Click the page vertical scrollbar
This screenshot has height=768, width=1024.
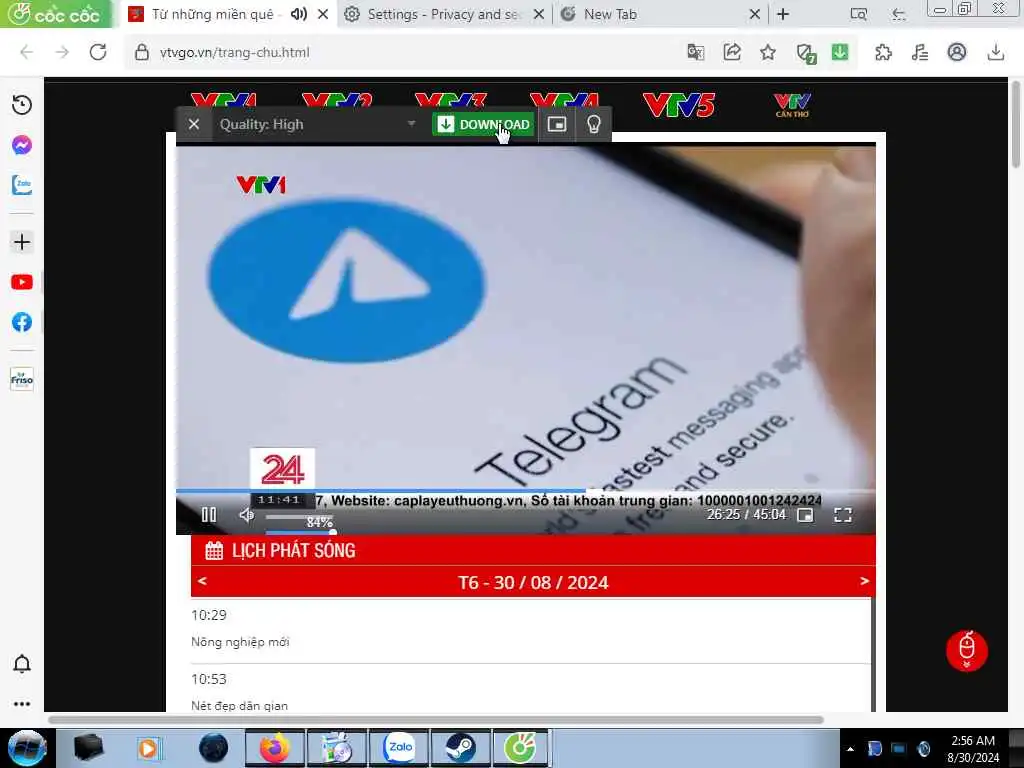pos(1016,124)
